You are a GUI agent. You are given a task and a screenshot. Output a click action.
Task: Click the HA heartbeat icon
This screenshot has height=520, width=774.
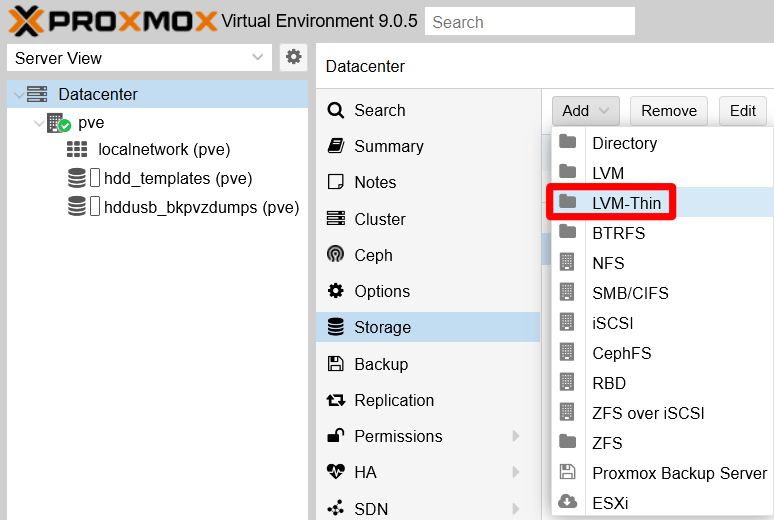[336, 472]
